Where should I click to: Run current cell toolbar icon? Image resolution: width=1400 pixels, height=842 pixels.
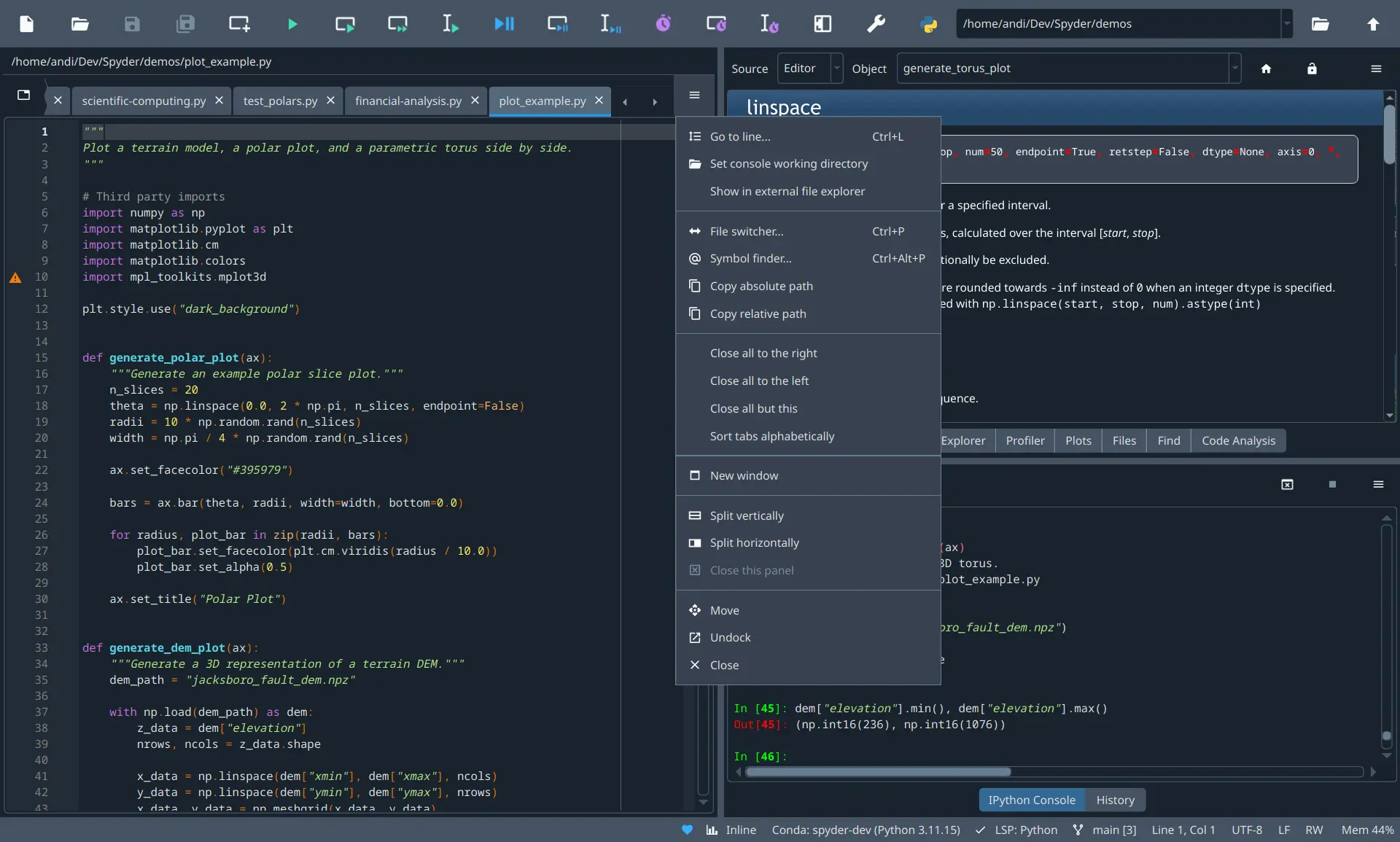tap(345, 24)
